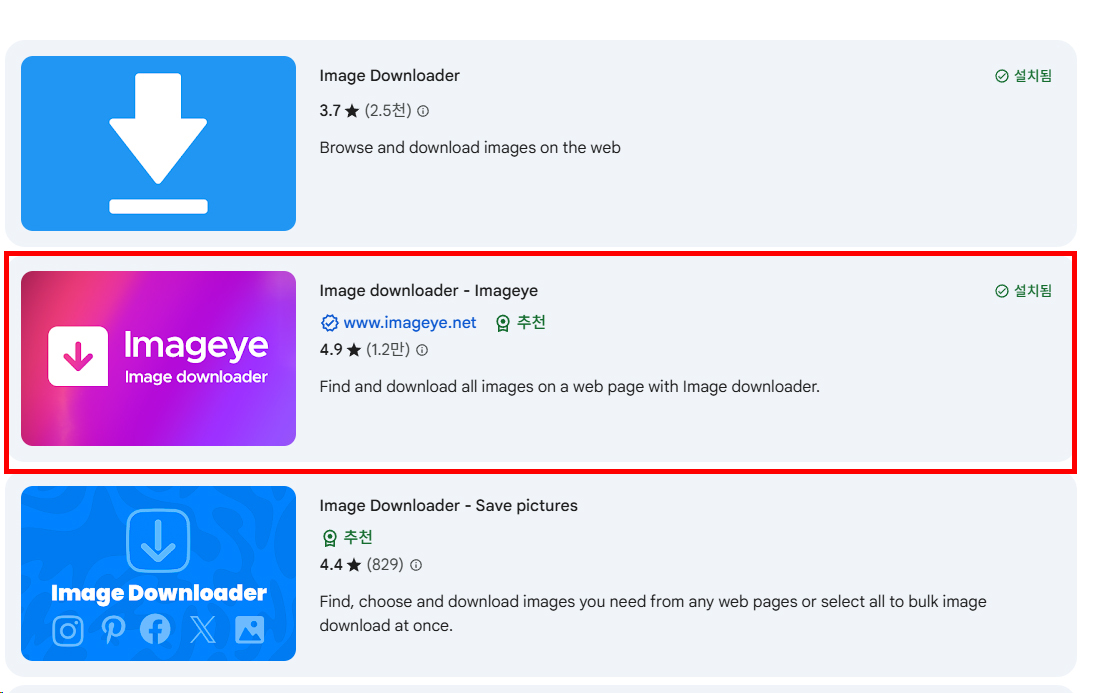
Task: Click the (1.2만) review count
Action: (x=388, y=350)
